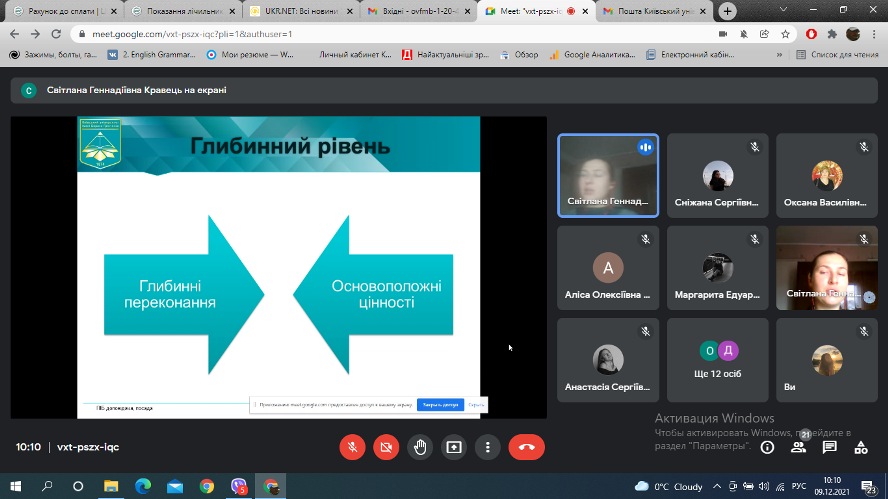Image resolution: width=888 pixels, height=499 pixels.
Task: Open the tab search dropdown arrow
Action: 783,10
